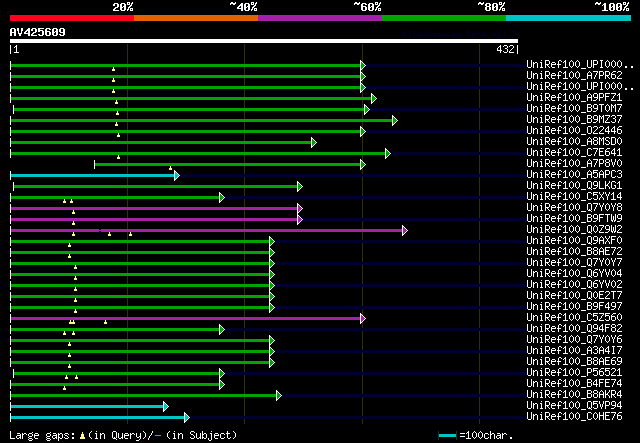640x443 pixels.
Task: Select the UniRef100_Q0Z9W2 label text
Action: (x=574, y=230)
